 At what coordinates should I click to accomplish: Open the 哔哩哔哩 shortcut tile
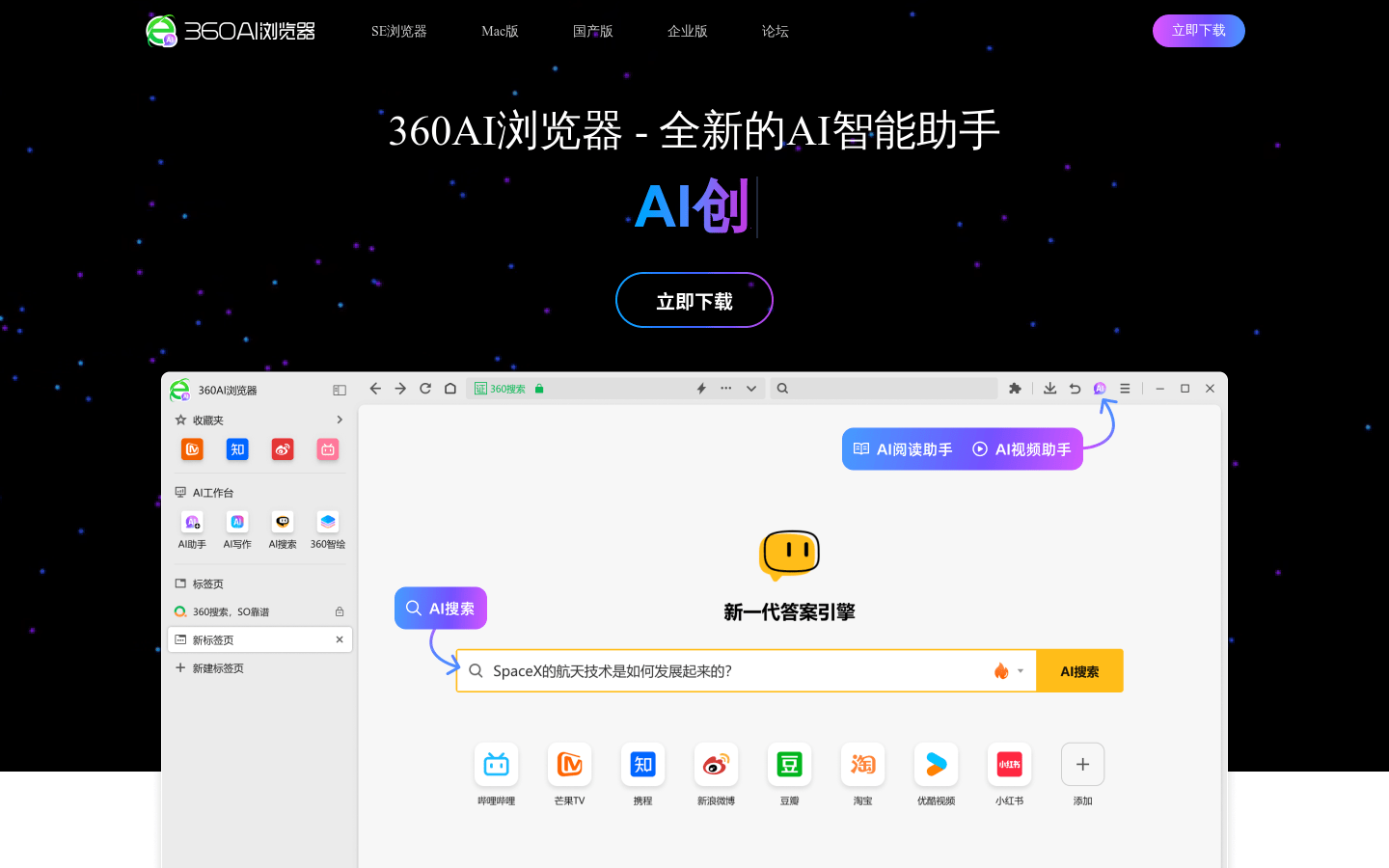(x=496, y=765)
